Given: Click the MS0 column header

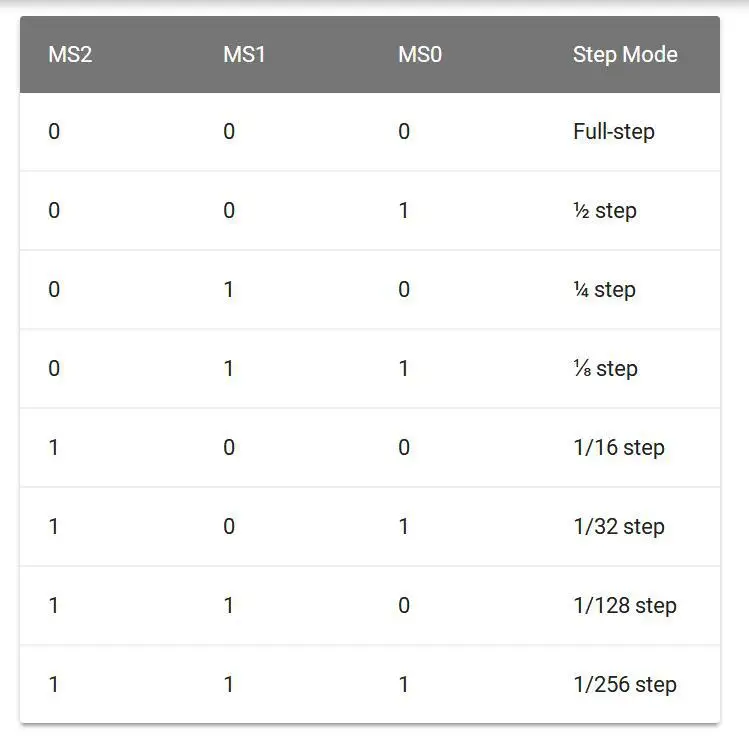Looking at the screenshot, I should (x=420, y=54).
